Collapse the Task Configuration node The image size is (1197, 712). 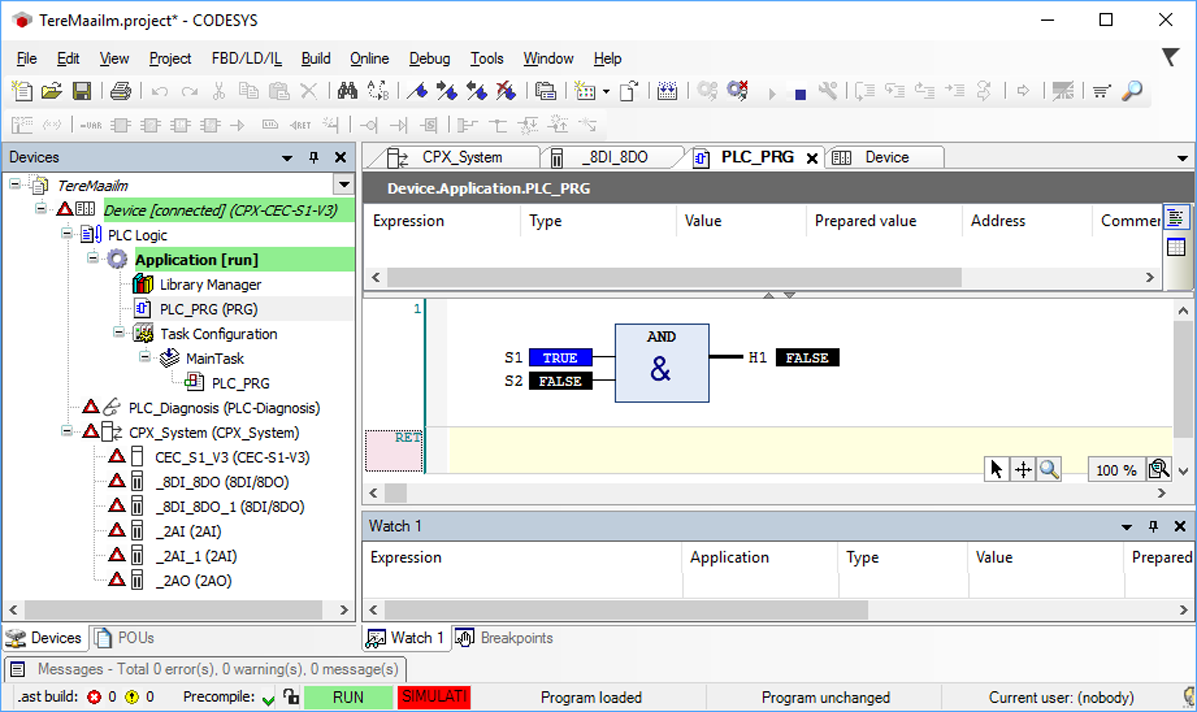tap(119, 332)
